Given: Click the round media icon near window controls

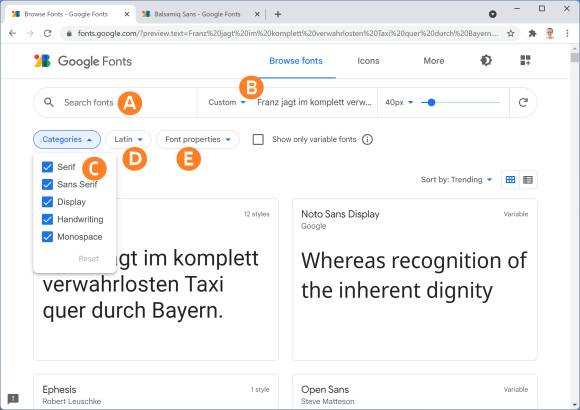Looking at the screenshot, I should [492, 14].
